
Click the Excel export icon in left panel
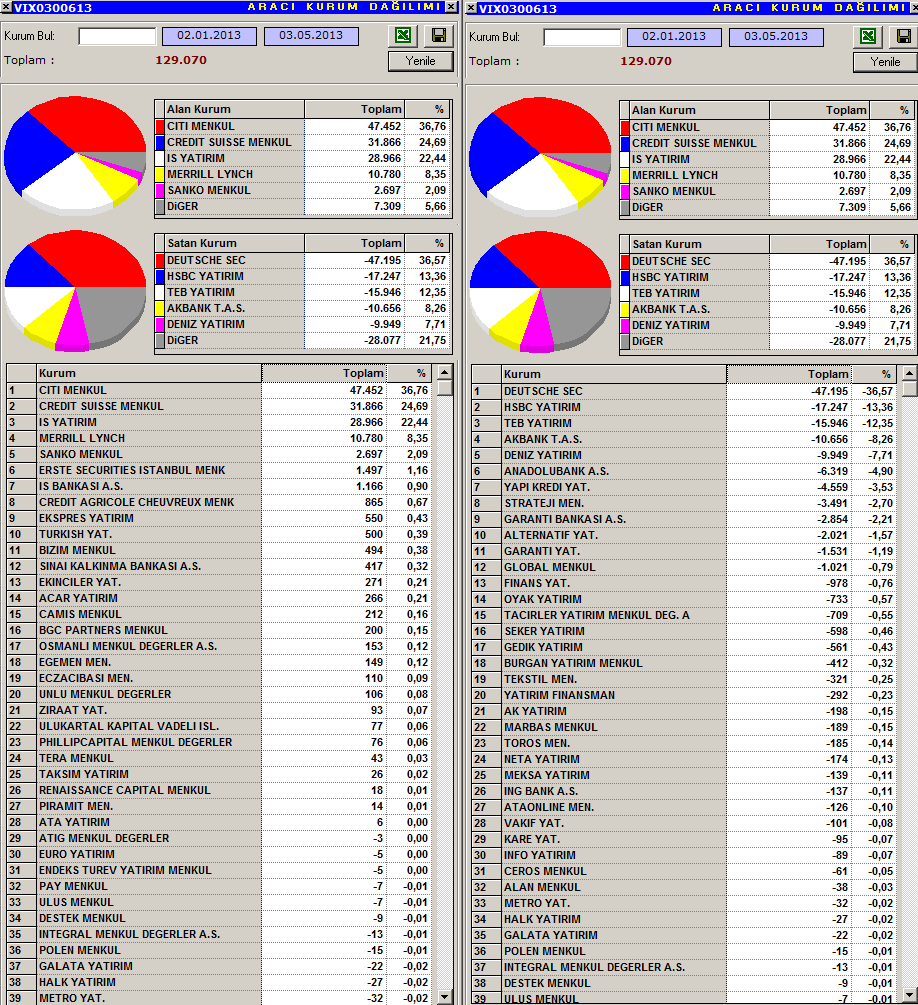point(403,35)
